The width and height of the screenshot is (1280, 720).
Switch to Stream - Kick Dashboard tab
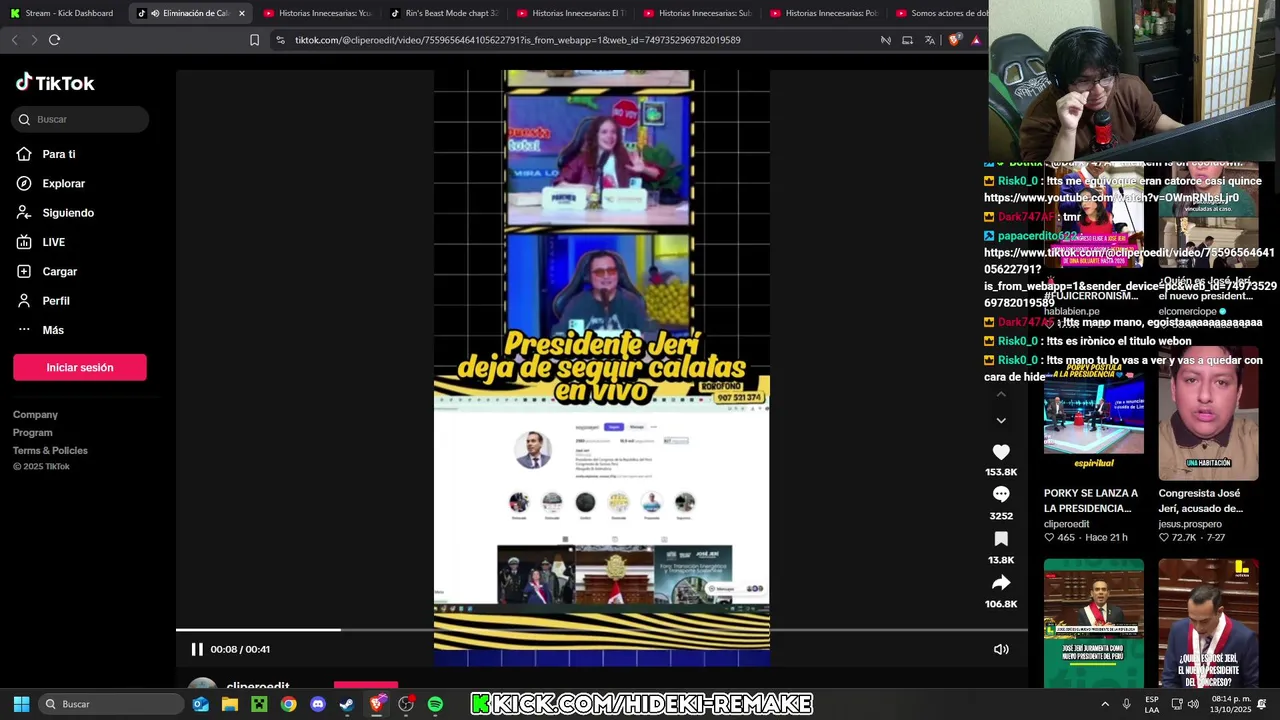pyautogui.click(x=63, y=13)
